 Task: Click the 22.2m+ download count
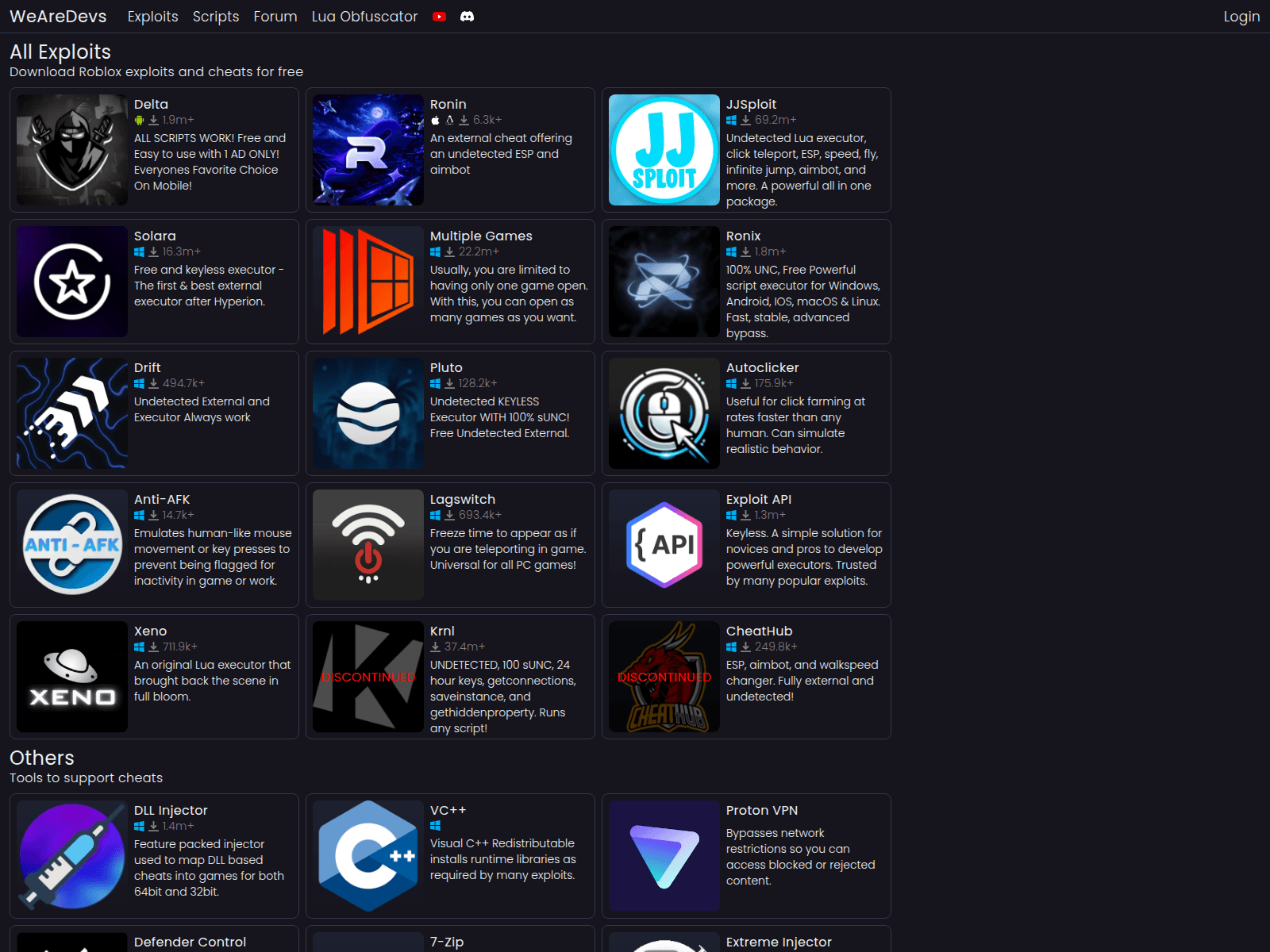tap(479, 251)
